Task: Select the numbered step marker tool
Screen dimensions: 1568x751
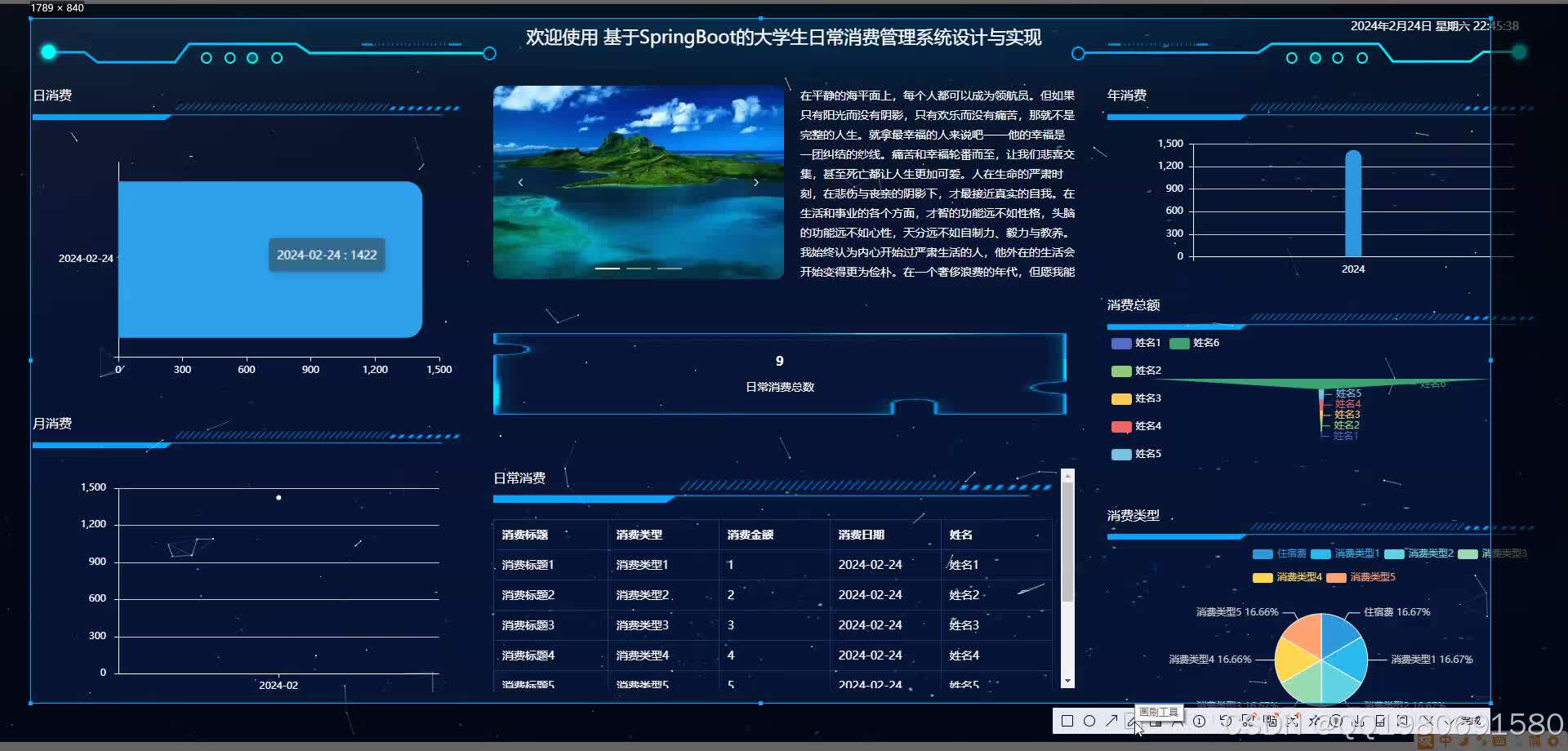Action: (x=1200, y=722)
